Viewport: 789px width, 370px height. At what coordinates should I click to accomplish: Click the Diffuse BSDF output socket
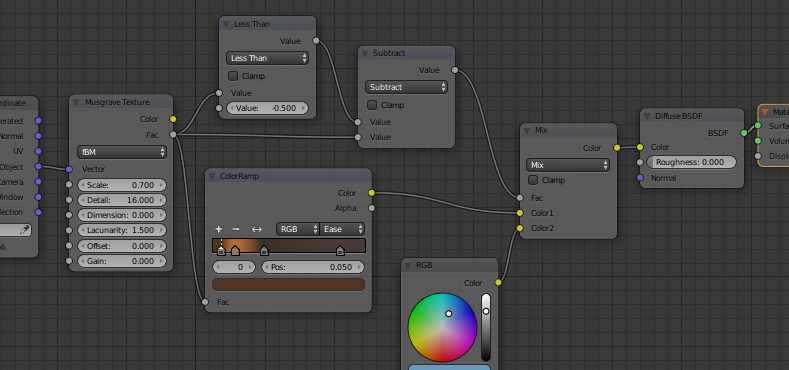[744, 132]
